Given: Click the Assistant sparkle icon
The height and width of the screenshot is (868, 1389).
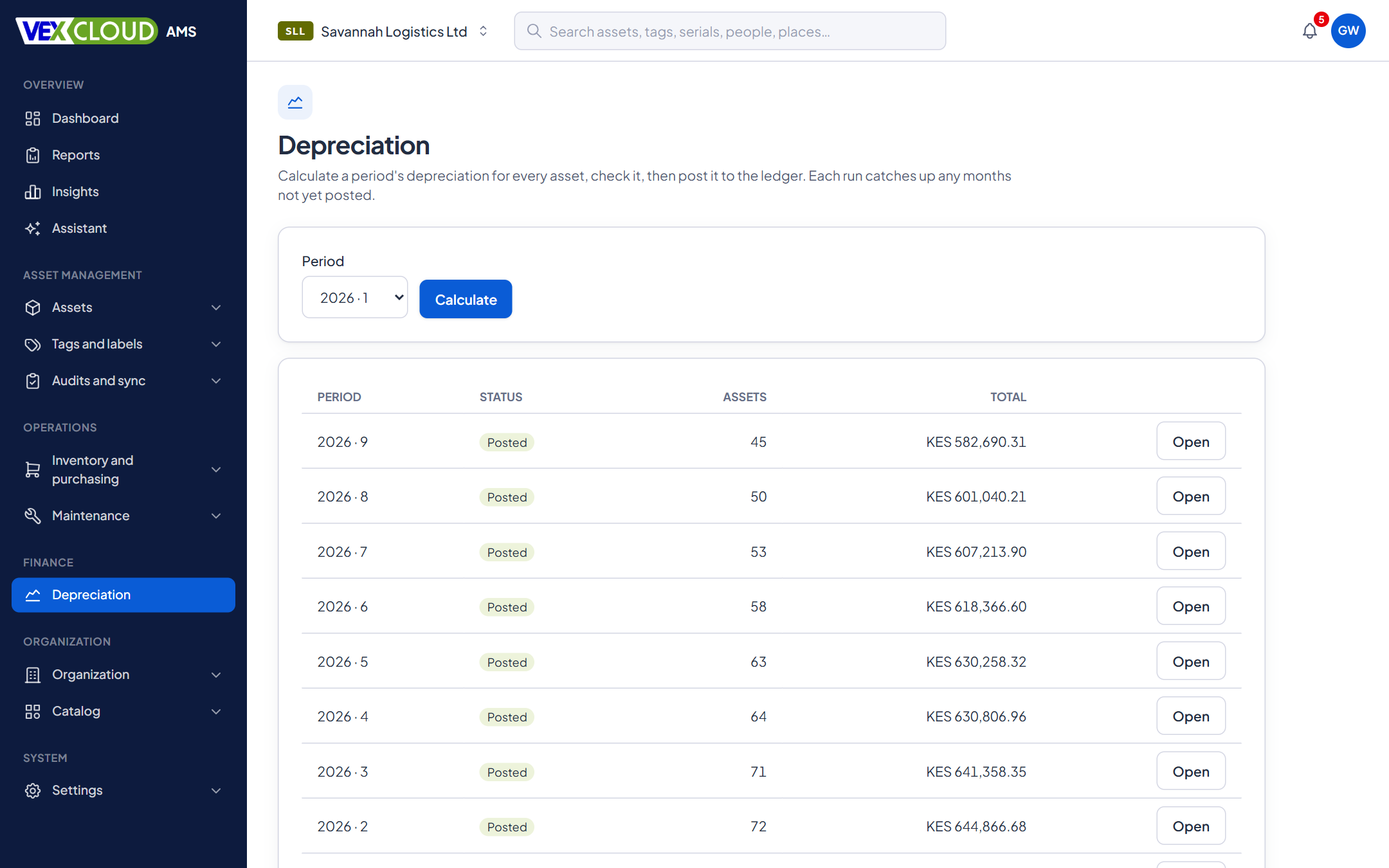Looking at the screenshot, I should (x=33, y=228).
